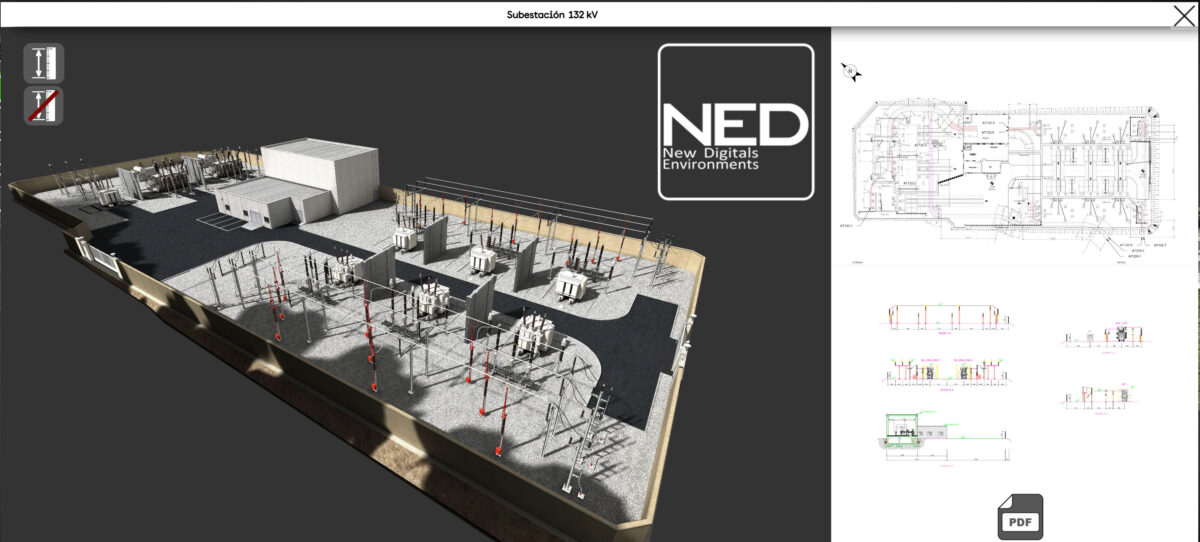This screenshot has height=542, width=1200.
Task: Select the rightmost power transformer in the yard
Action: [573, 285]
